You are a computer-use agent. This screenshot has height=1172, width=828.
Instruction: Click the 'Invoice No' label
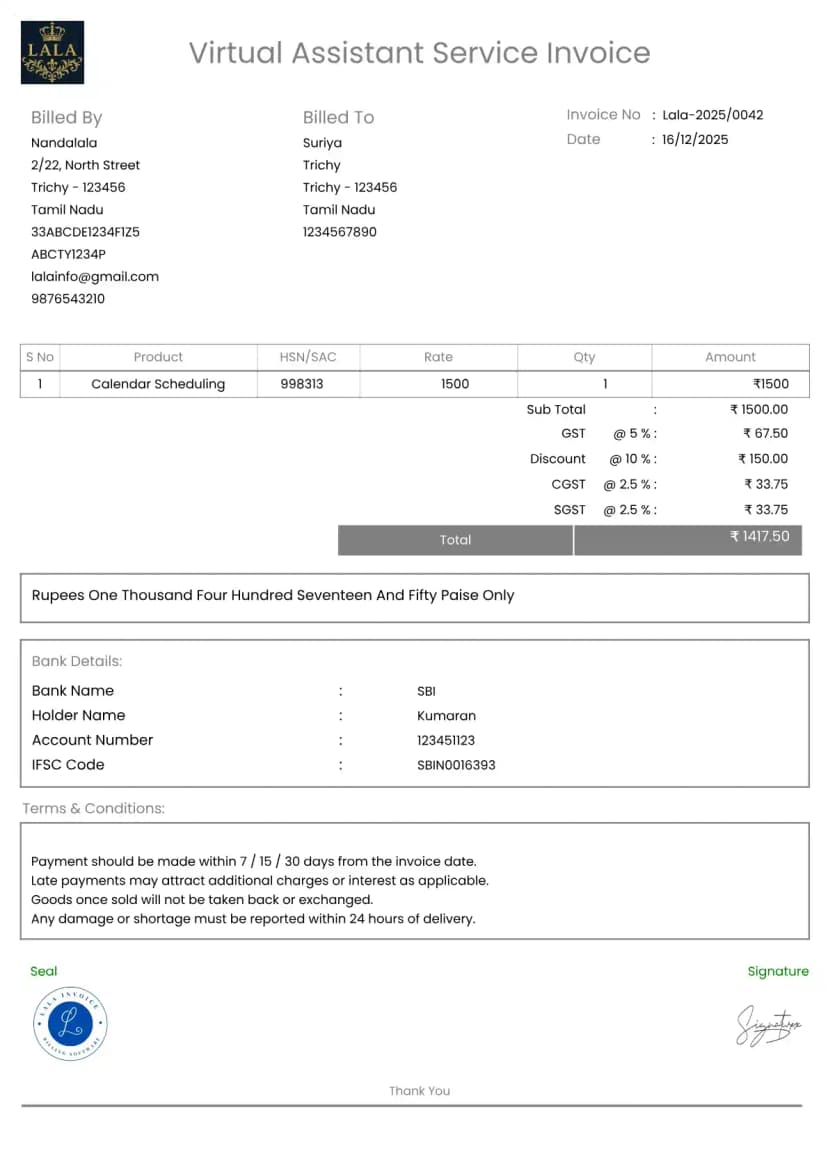click(x=603, y=115)
